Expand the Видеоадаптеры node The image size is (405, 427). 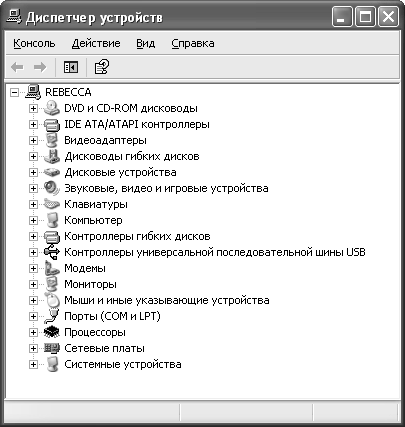point(33,140)
